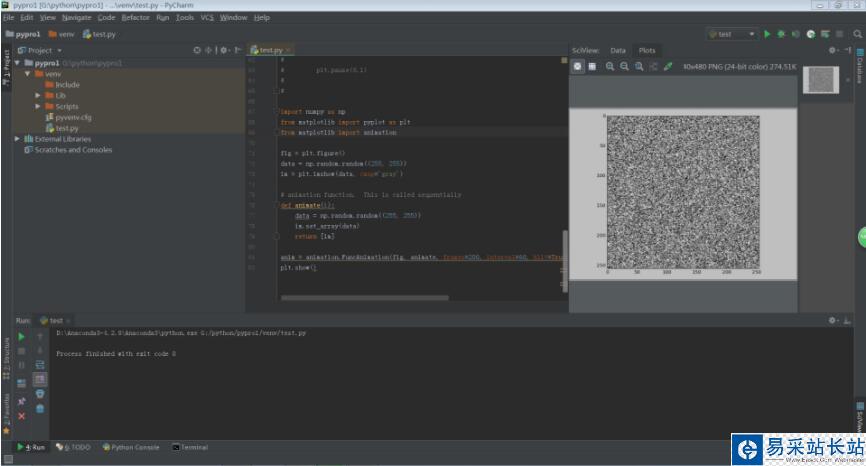This screenshot has width=866, height=466.
Task: Open the File menu
Action: coord(8,18)
